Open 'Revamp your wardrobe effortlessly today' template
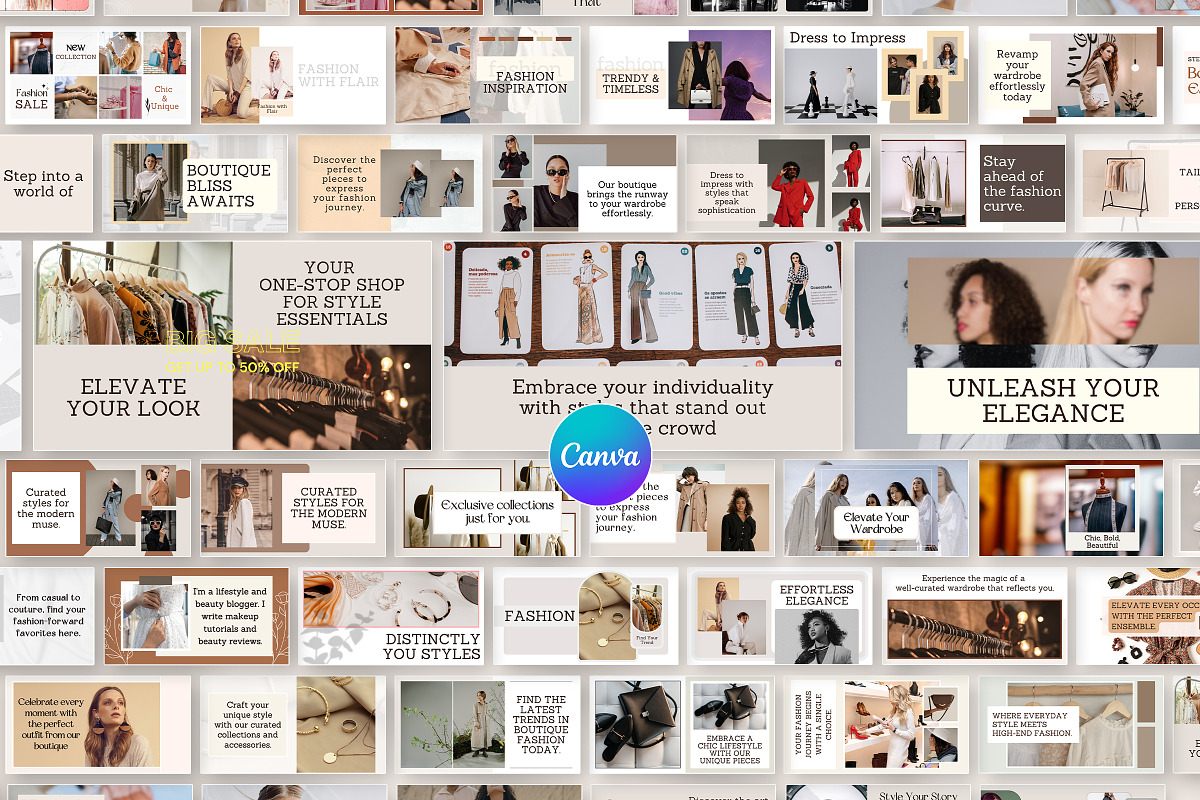 (1070, 75)
